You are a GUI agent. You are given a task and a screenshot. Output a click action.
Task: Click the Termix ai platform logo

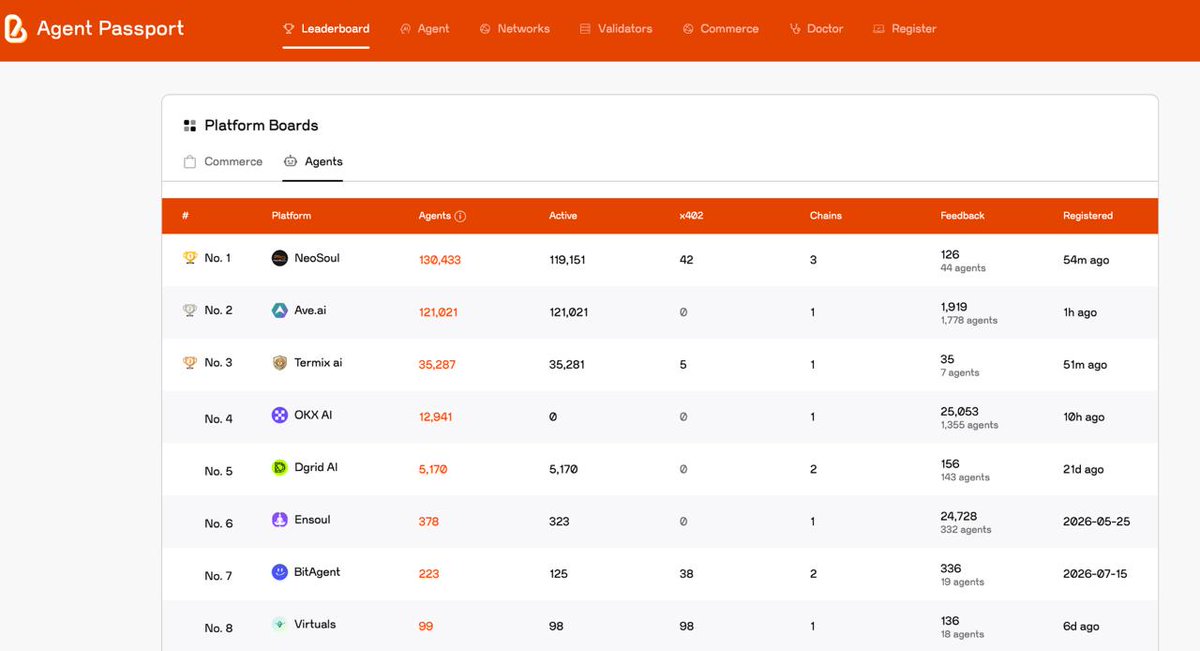coord(280,363)
